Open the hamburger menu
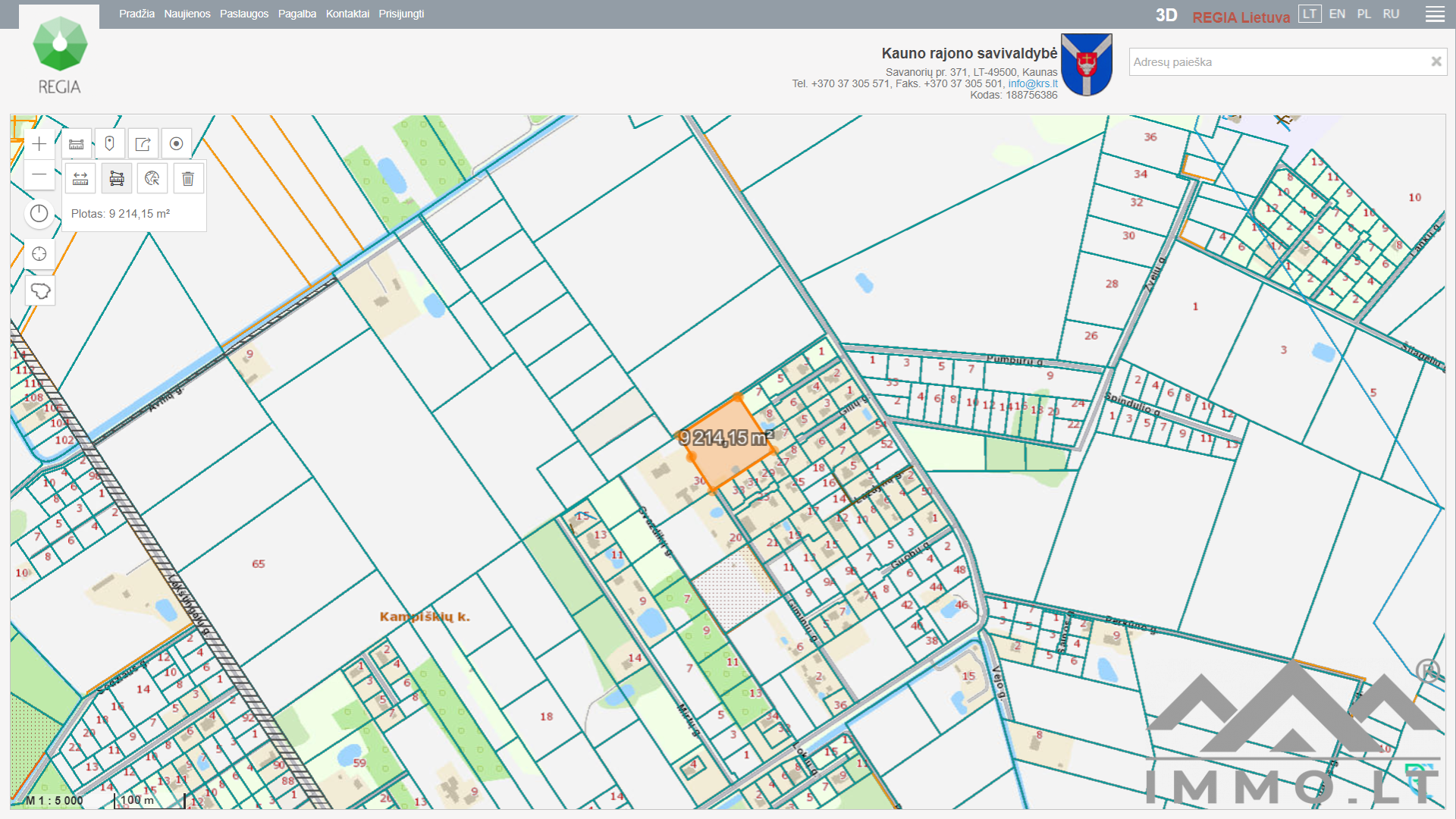The height and width of the screenshot is (819, 1456). click(1435, 14)
